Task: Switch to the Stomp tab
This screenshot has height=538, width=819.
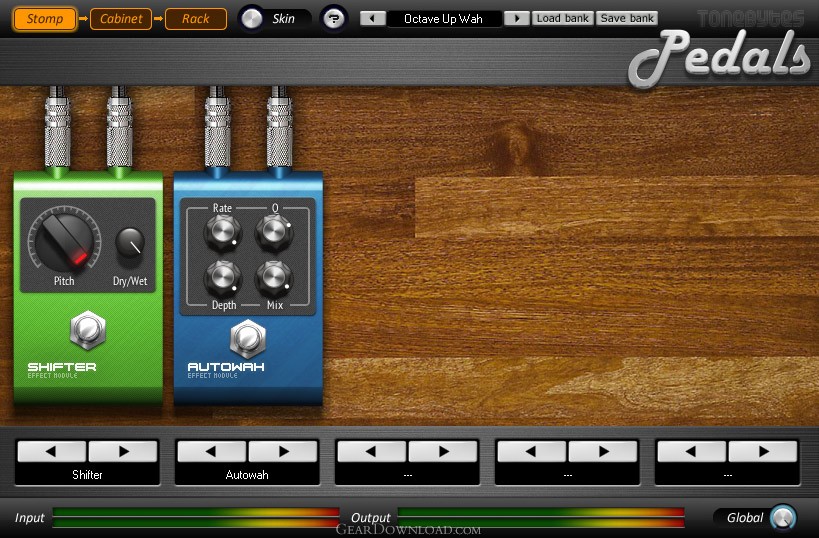Action: 44,19
